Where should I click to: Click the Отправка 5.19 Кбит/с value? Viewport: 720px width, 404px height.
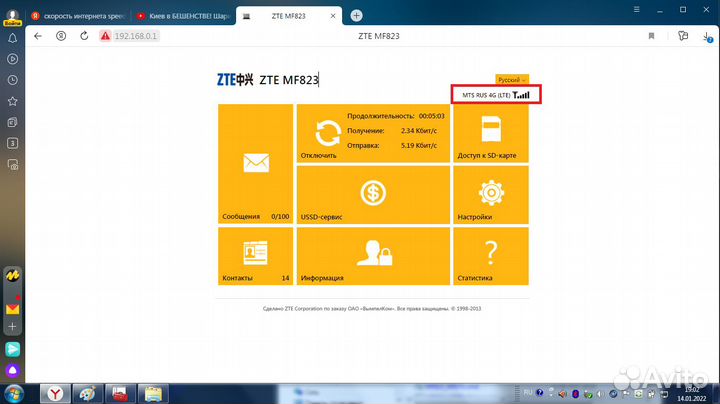[419, 146]
